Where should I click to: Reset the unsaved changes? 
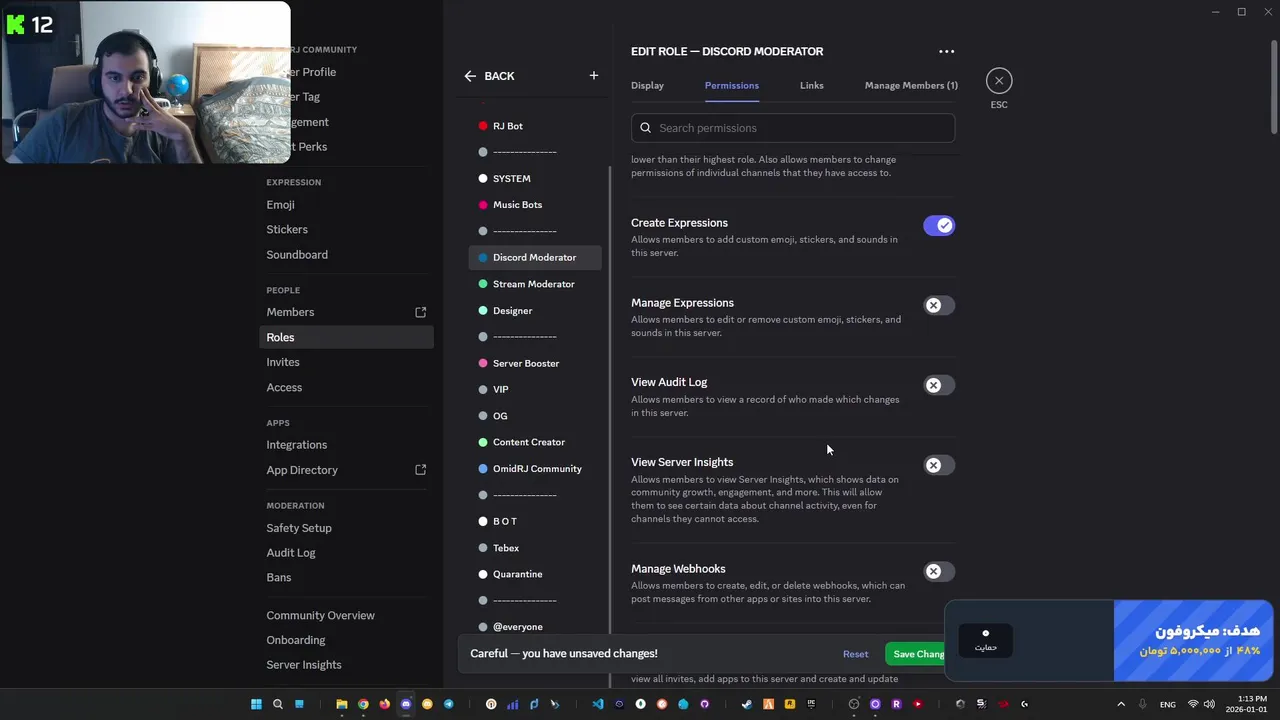pyautogui.click(x=855, y=654)
